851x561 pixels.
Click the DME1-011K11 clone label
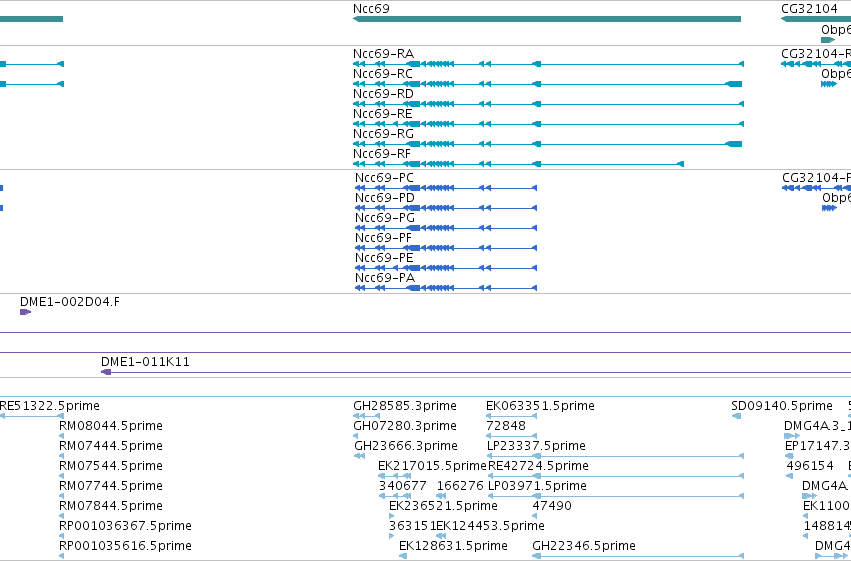pos(145,362)
